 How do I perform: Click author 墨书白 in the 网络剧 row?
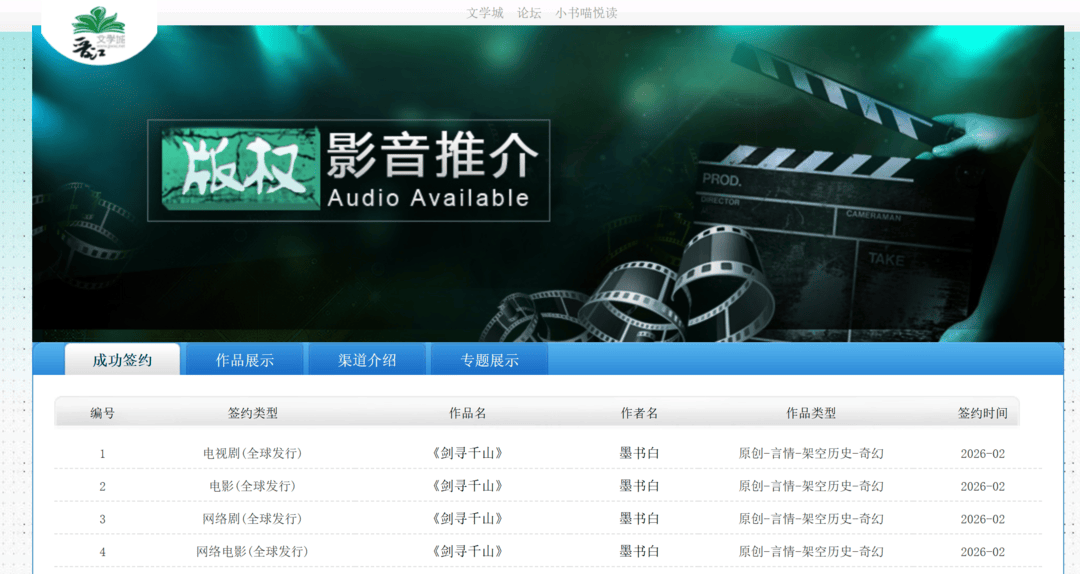(x=639, y=519)
